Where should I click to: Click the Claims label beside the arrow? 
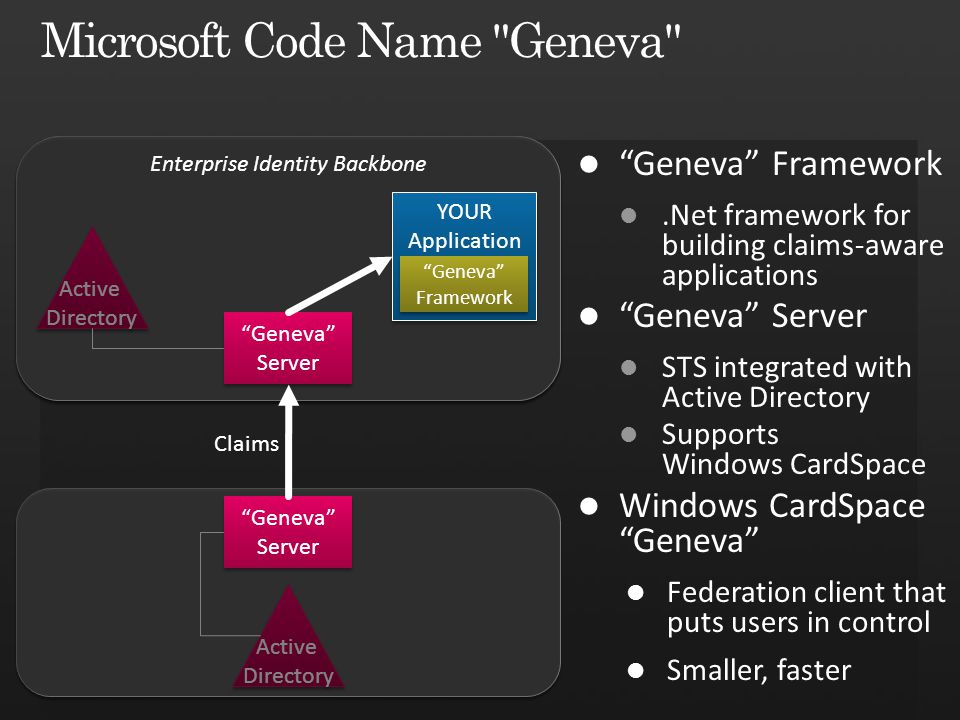[x=246, y=443]
